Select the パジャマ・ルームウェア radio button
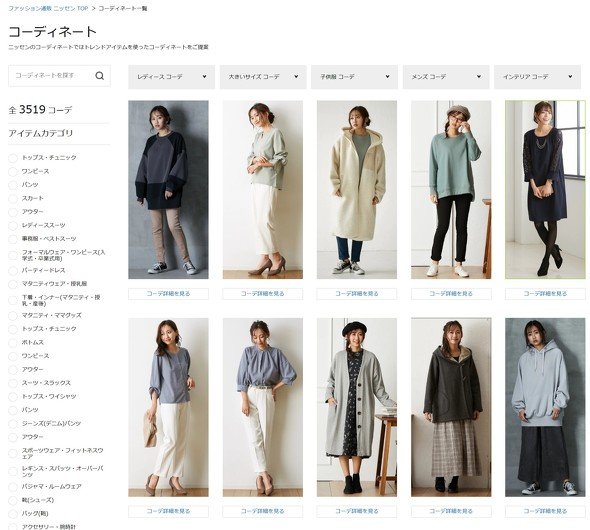The image size is (590, 530). (x=13, y=487)
